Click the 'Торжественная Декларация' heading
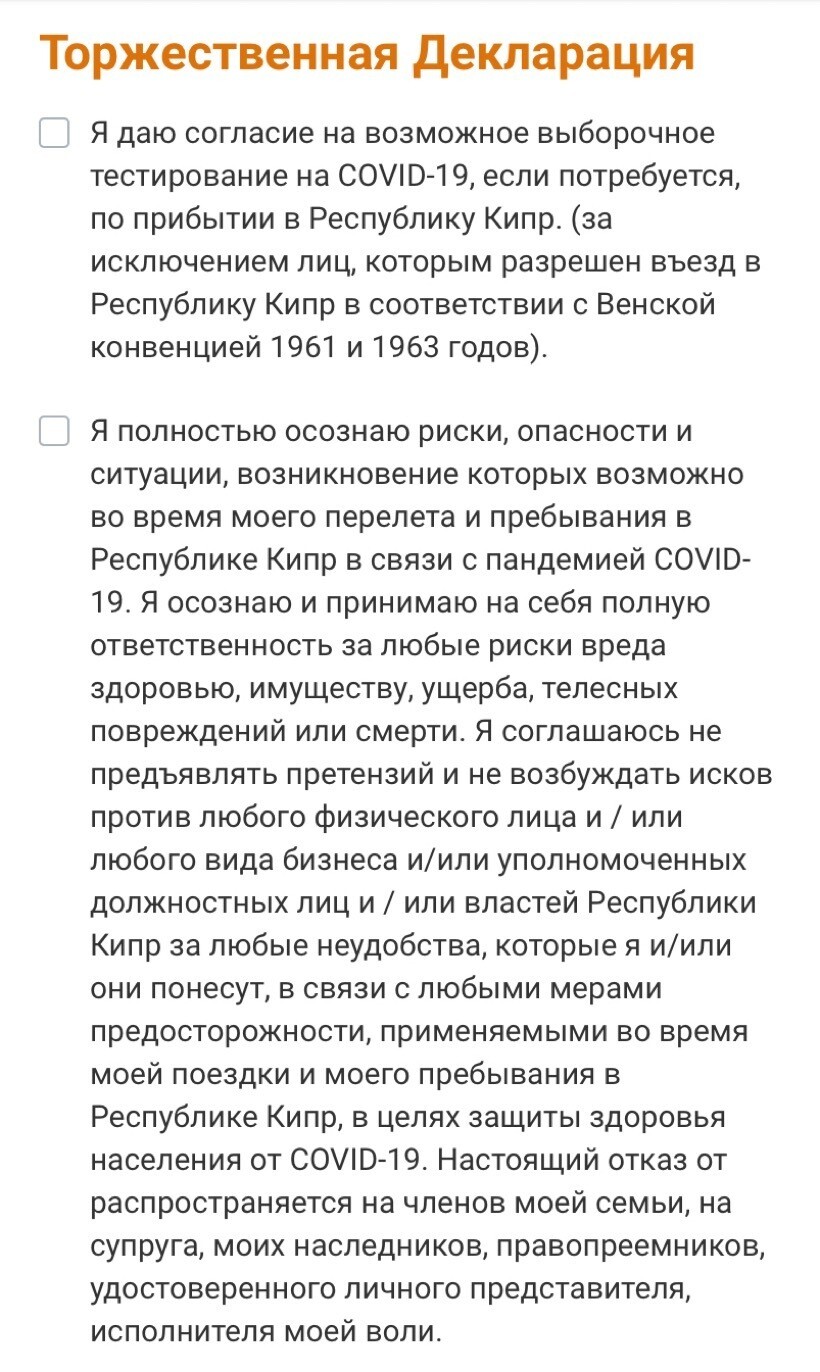 point(366,54)
